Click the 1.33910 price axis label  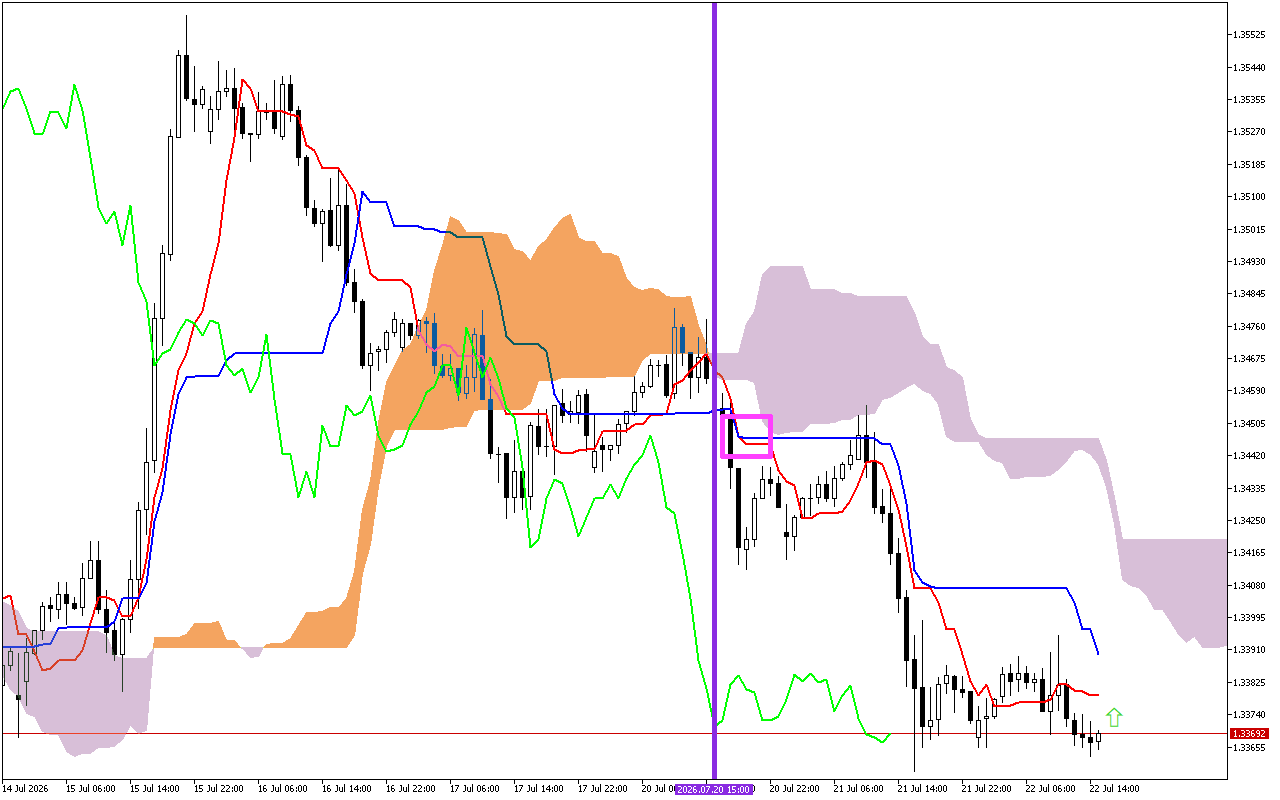click(x=1250, y=650)
